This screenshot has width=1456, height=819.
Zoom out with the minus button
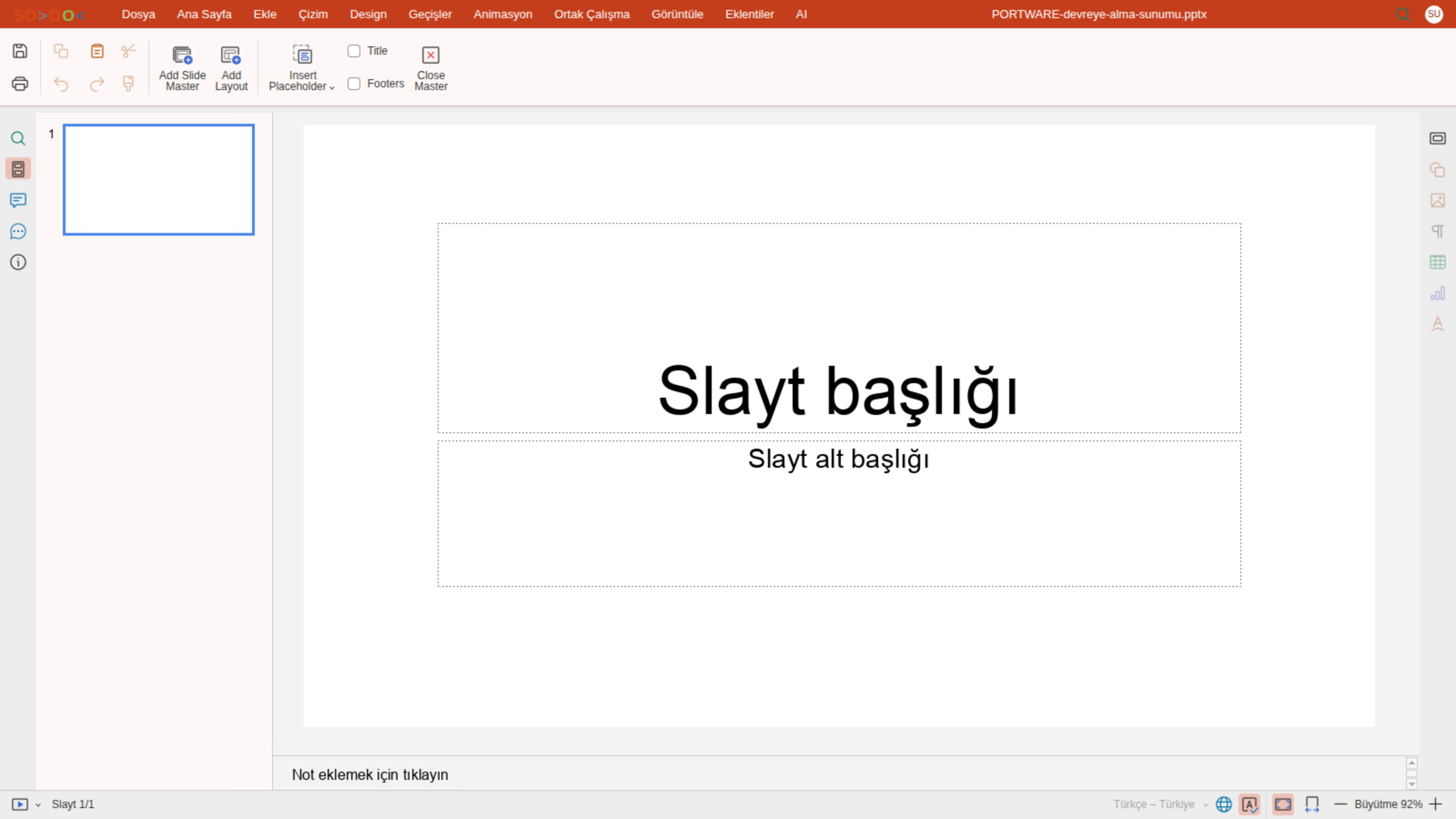coord(1341,804)
